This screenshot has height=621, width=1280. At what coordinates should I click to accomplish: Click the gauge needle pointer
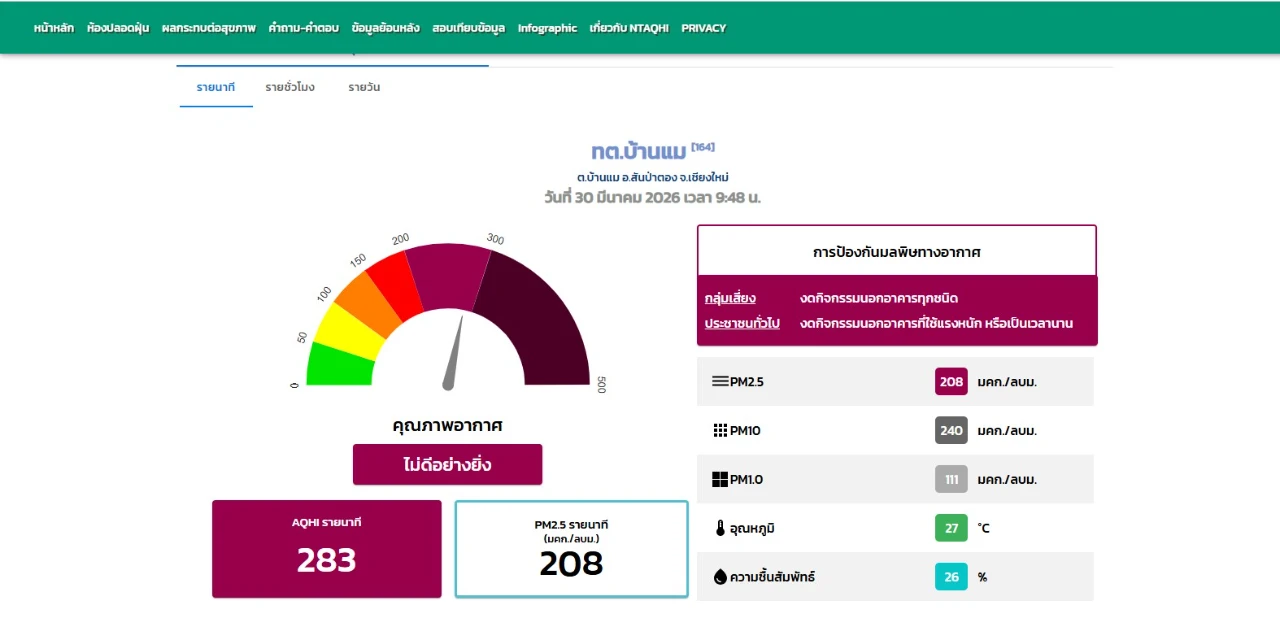click(x=455, y=355)
